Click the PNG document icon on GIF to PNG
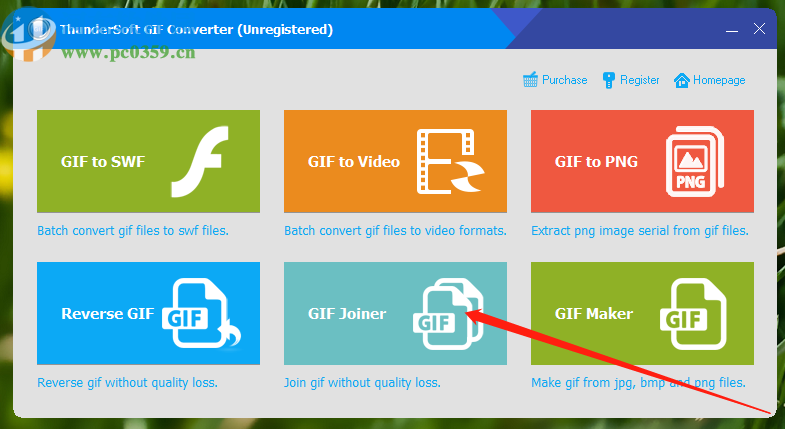This screenshot has height=429, width=785. [695, 161]
